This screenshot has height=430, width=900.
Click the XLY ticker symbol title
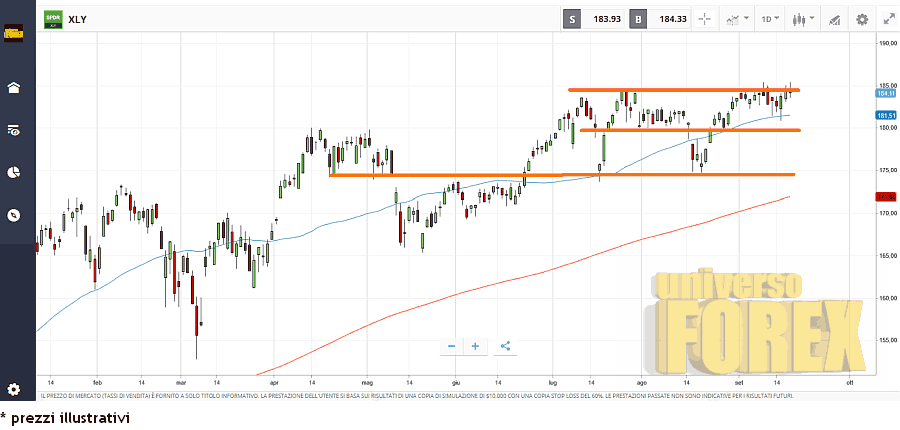pyautogui.click(x=78, y=19)
